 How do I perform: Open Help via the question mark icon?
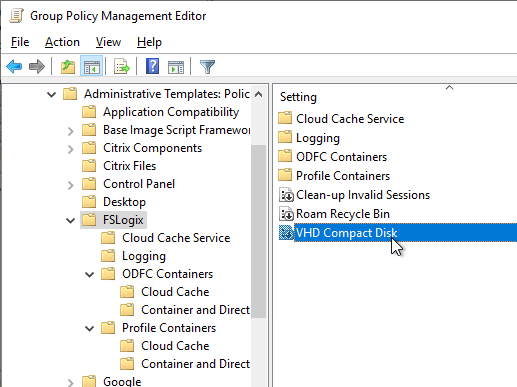(x=152, y=66)
